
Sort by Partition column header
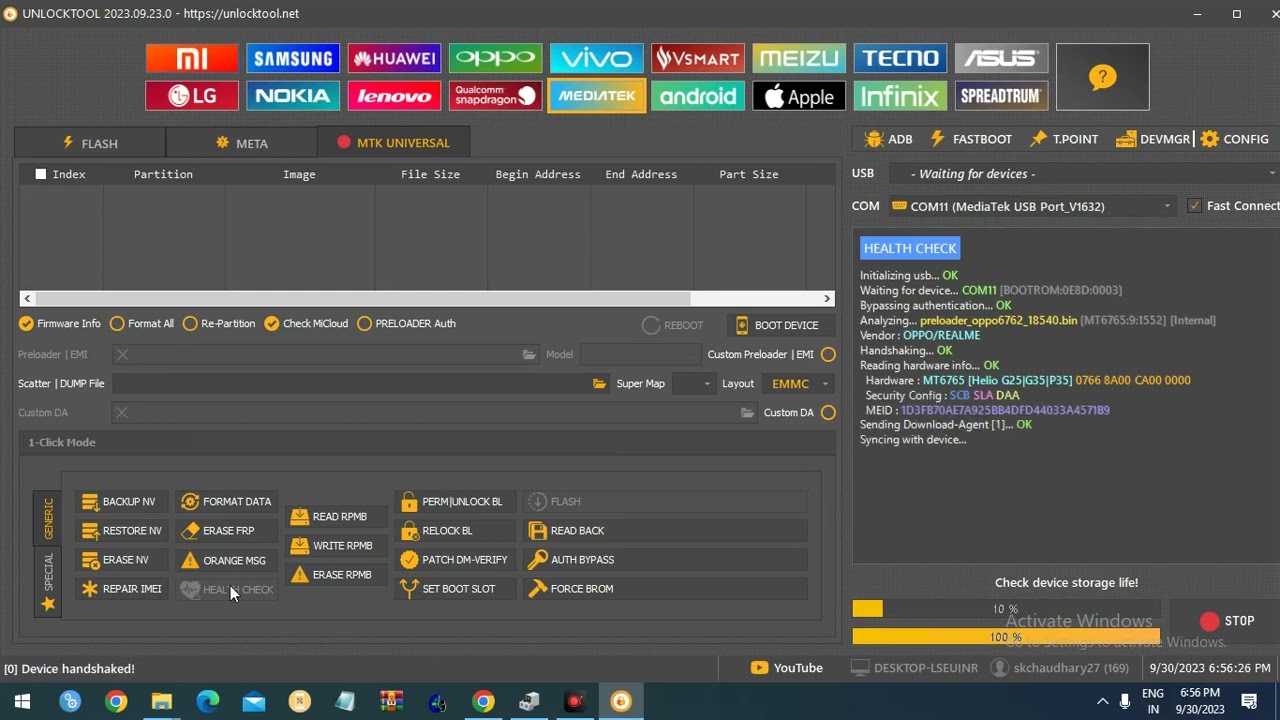163,174
